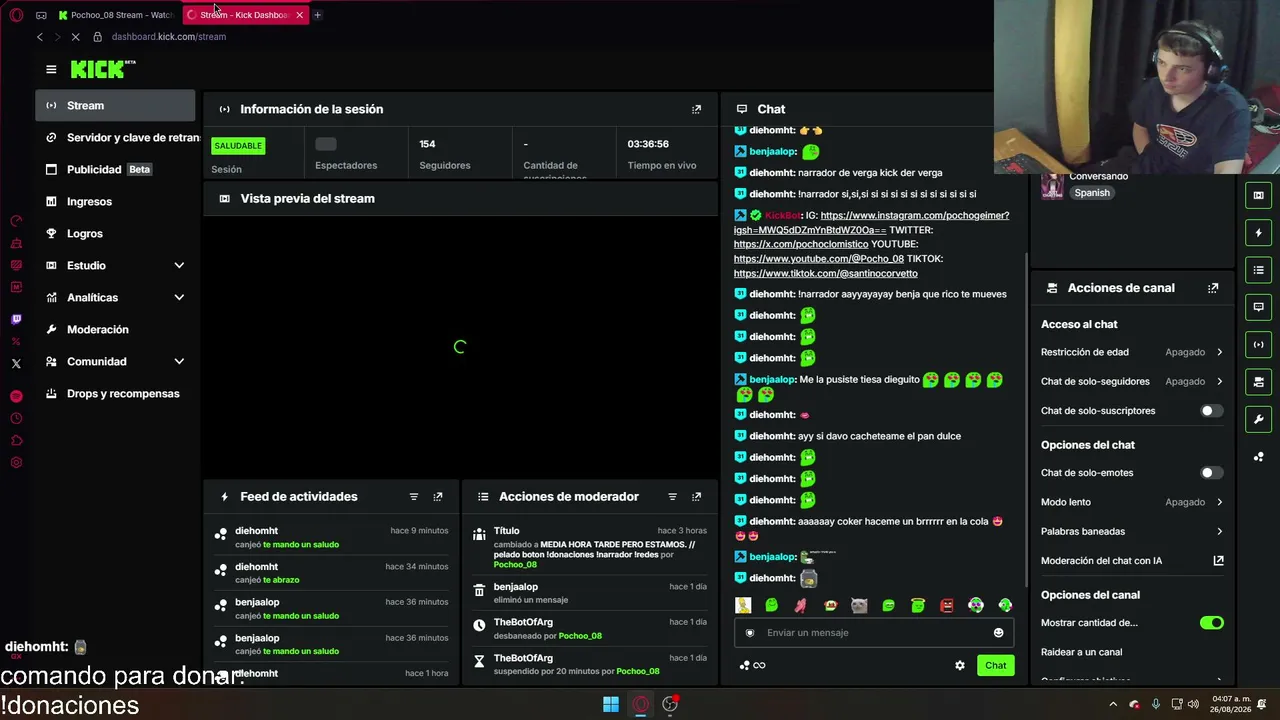
Task: Open the TikTok @santinocorvetto link in chat
Action: (x=825, y=273)
